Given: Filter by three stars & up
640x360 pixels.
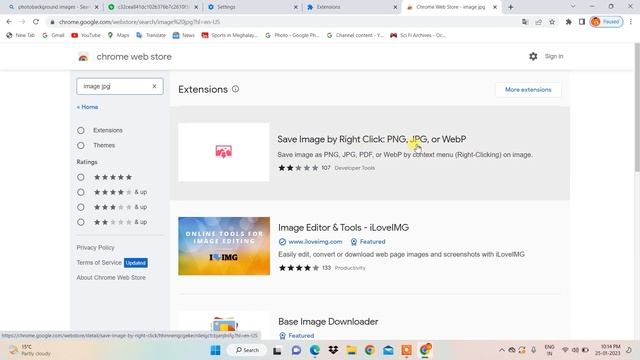Looking at the screenshot, I should pos(81,207).
